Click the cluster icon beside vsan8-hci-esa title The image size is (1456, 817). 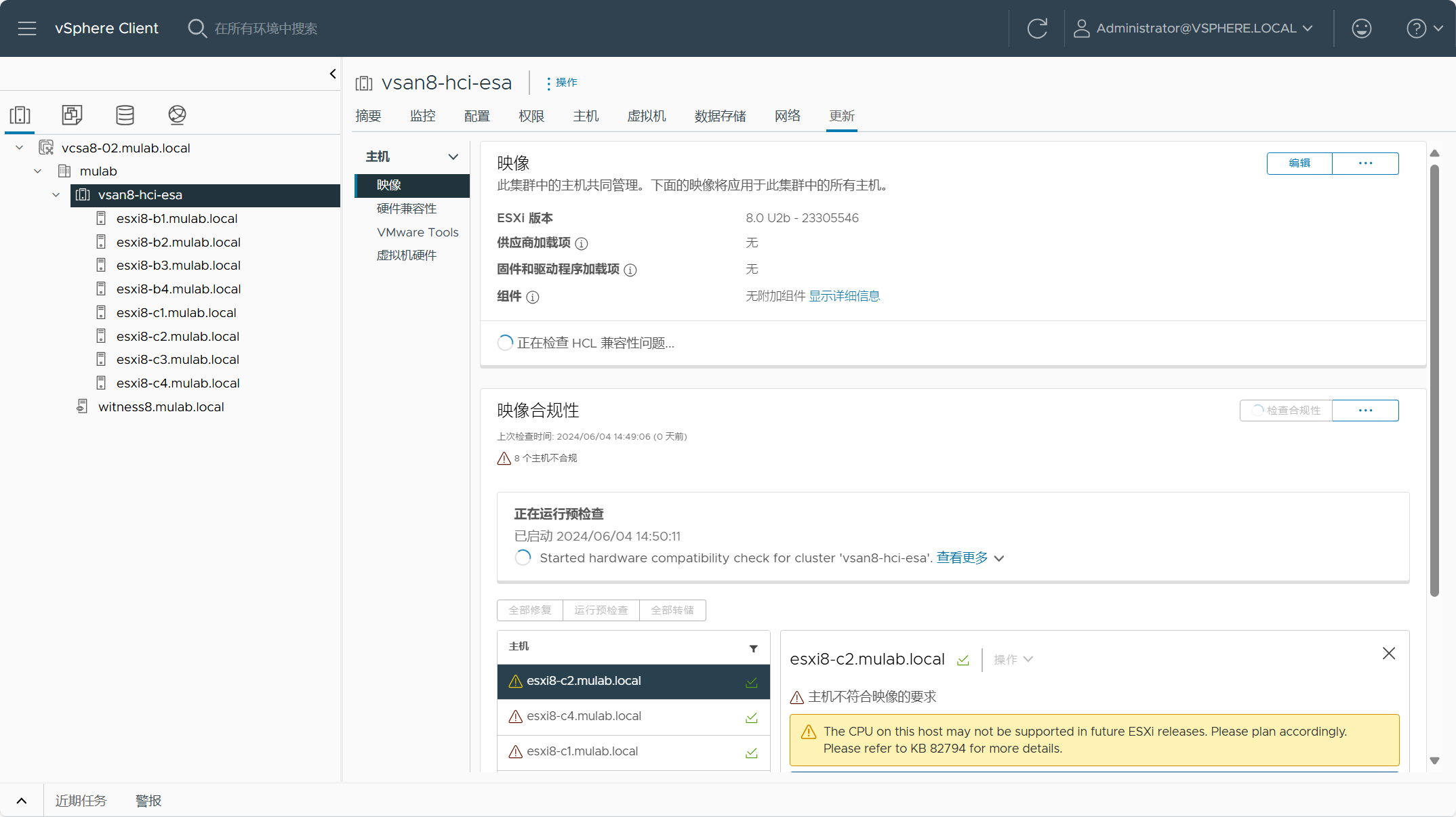[x=364, y=83]
